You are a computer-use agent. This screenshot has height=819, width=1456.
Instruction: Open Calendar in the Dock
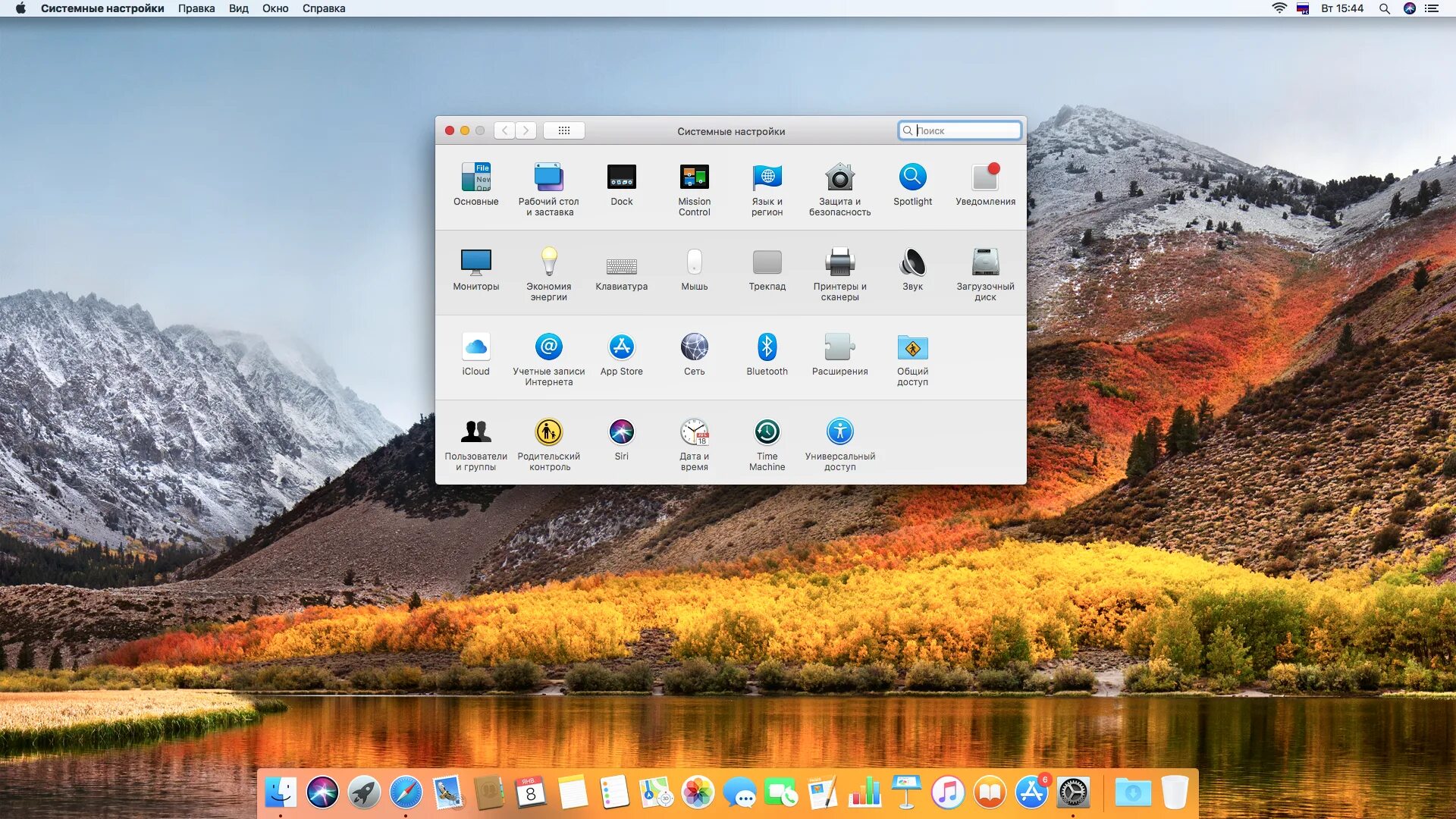click(x=531, y=793)
